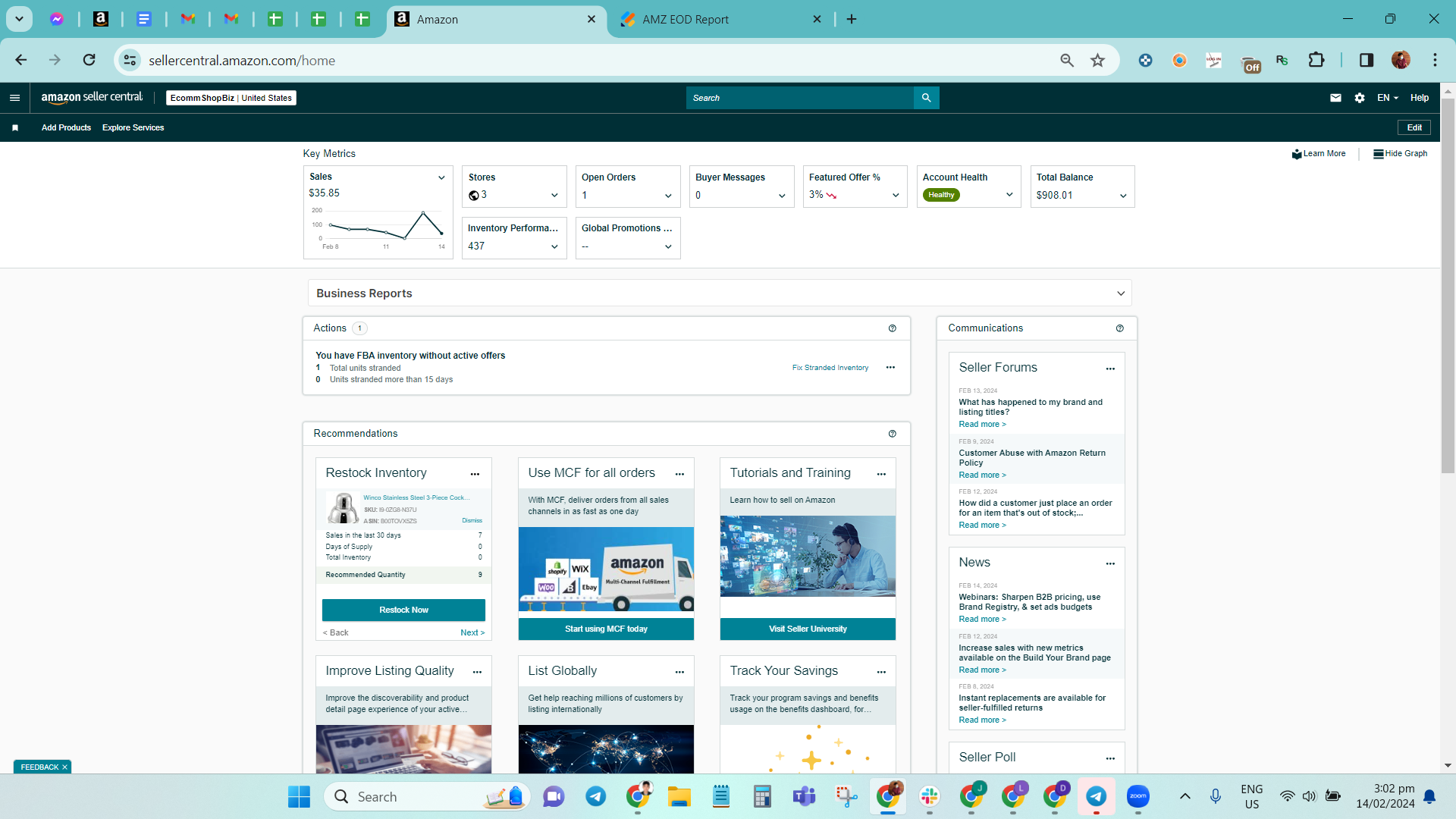Expand the Stores metric dropdown

(x=554, y=196)
